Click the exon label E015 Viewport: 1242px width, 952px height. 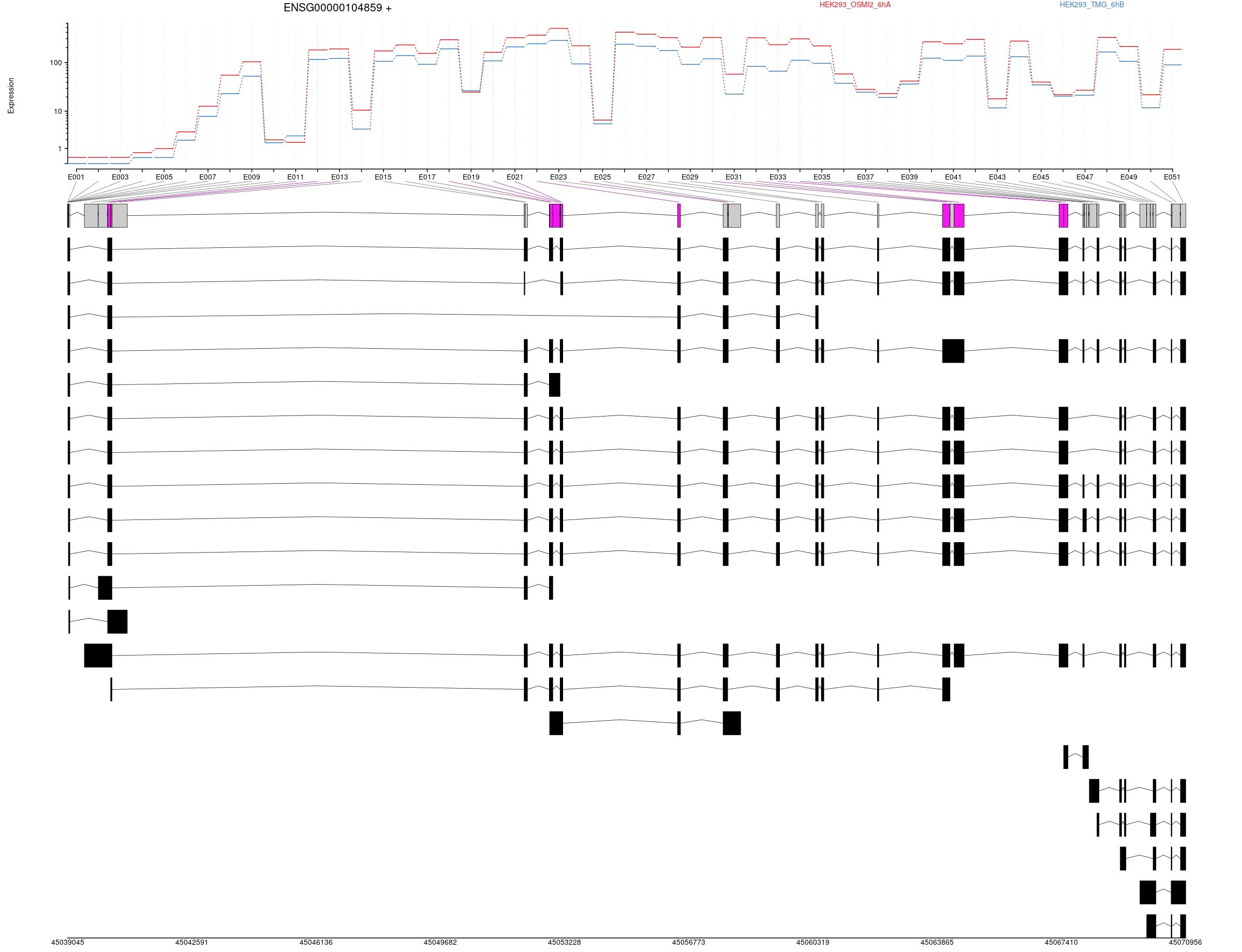[383, 177]
